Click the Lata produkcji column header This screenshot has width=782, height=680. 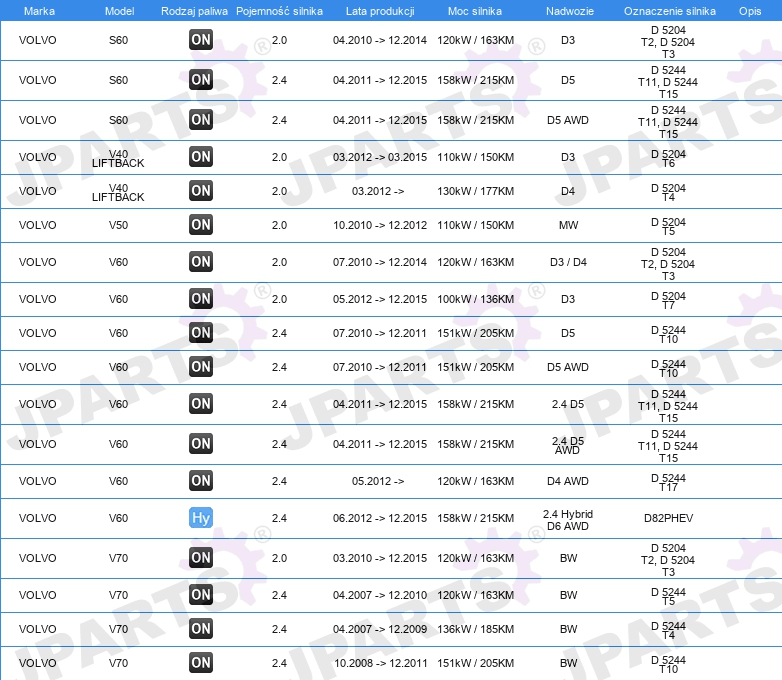click(x=380, y=11)
